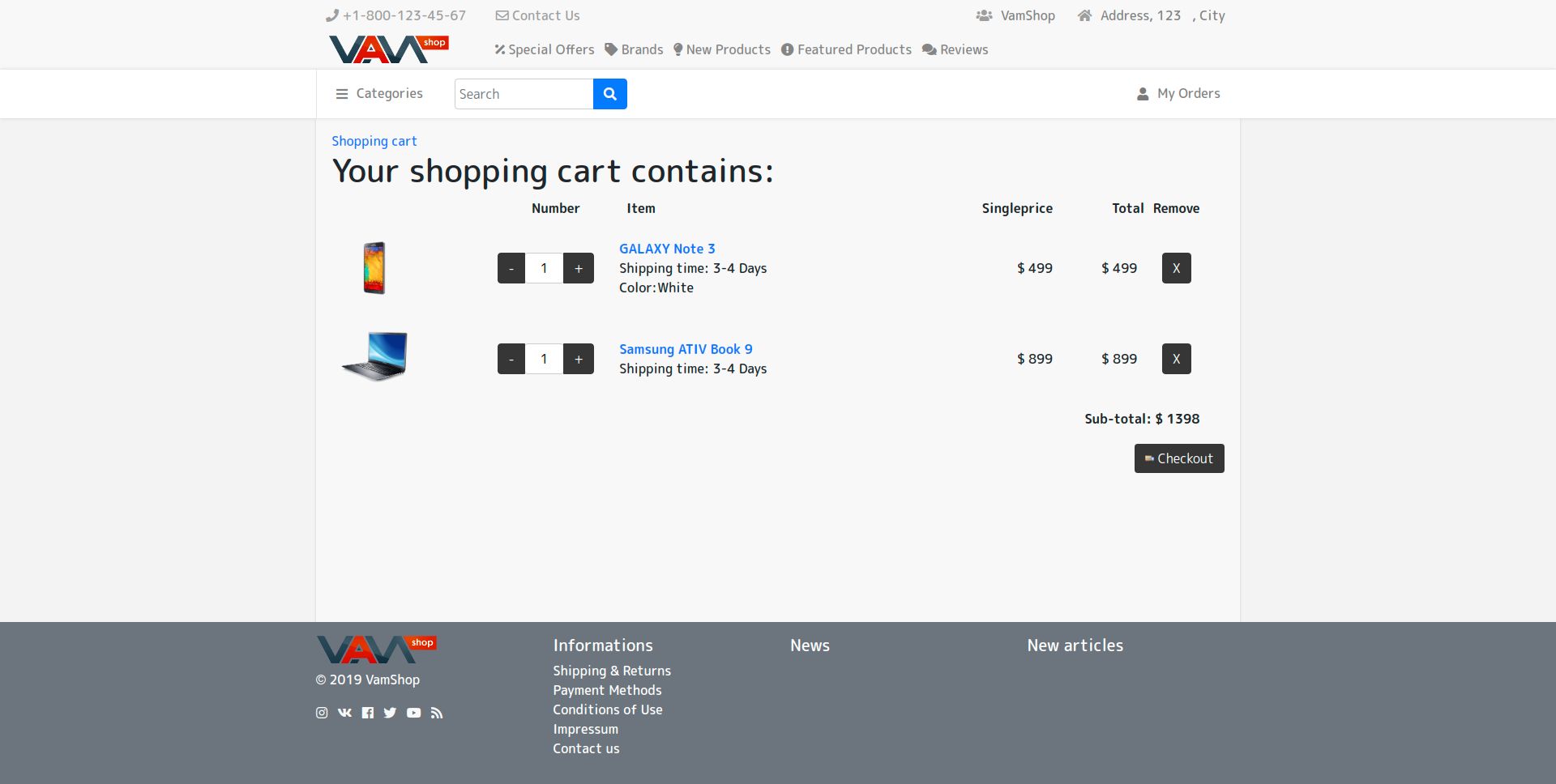Click the Sub-total: $ 1398 text
The image size is (1556, 784).
[1142, 419]
